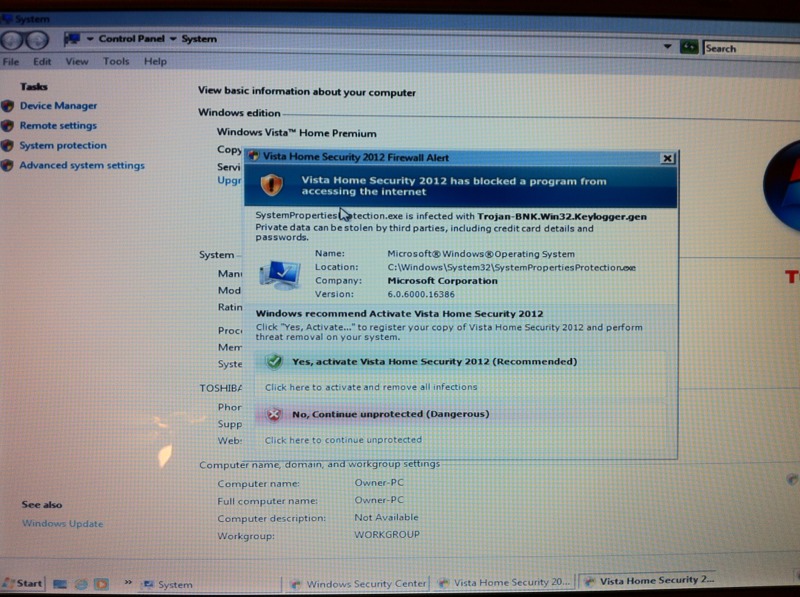This screenshot has height=597, width=800.
Task: Open the Edit menu
Action: tap(42, 62)
